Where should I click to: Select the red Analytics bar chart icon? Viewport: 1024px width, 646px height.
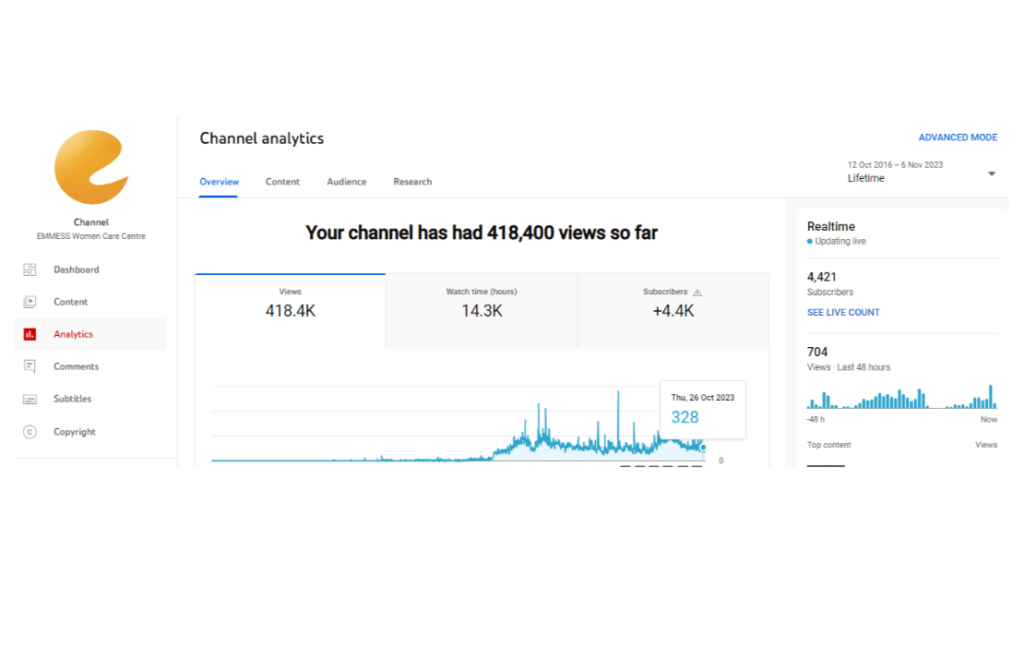[x=30, y=334]
